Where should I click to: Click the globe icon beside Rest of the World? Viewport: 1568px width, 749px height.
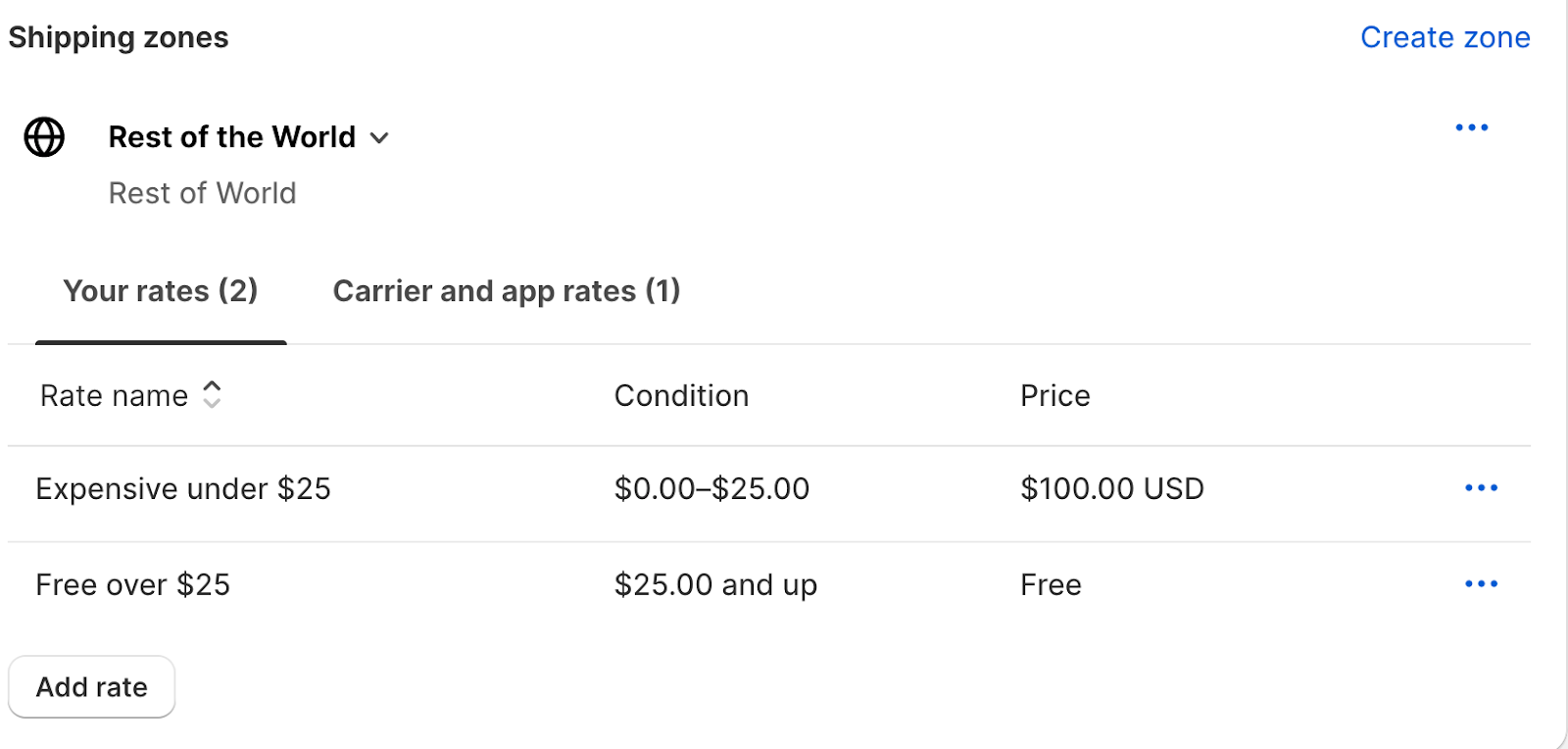coord(44,137)
